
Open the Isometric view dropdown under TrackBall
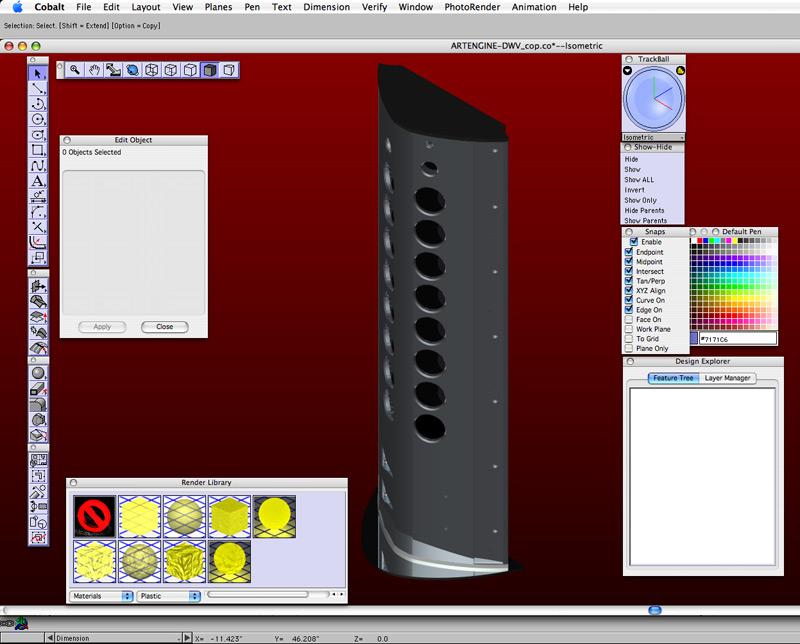click(x=654, y=137)
